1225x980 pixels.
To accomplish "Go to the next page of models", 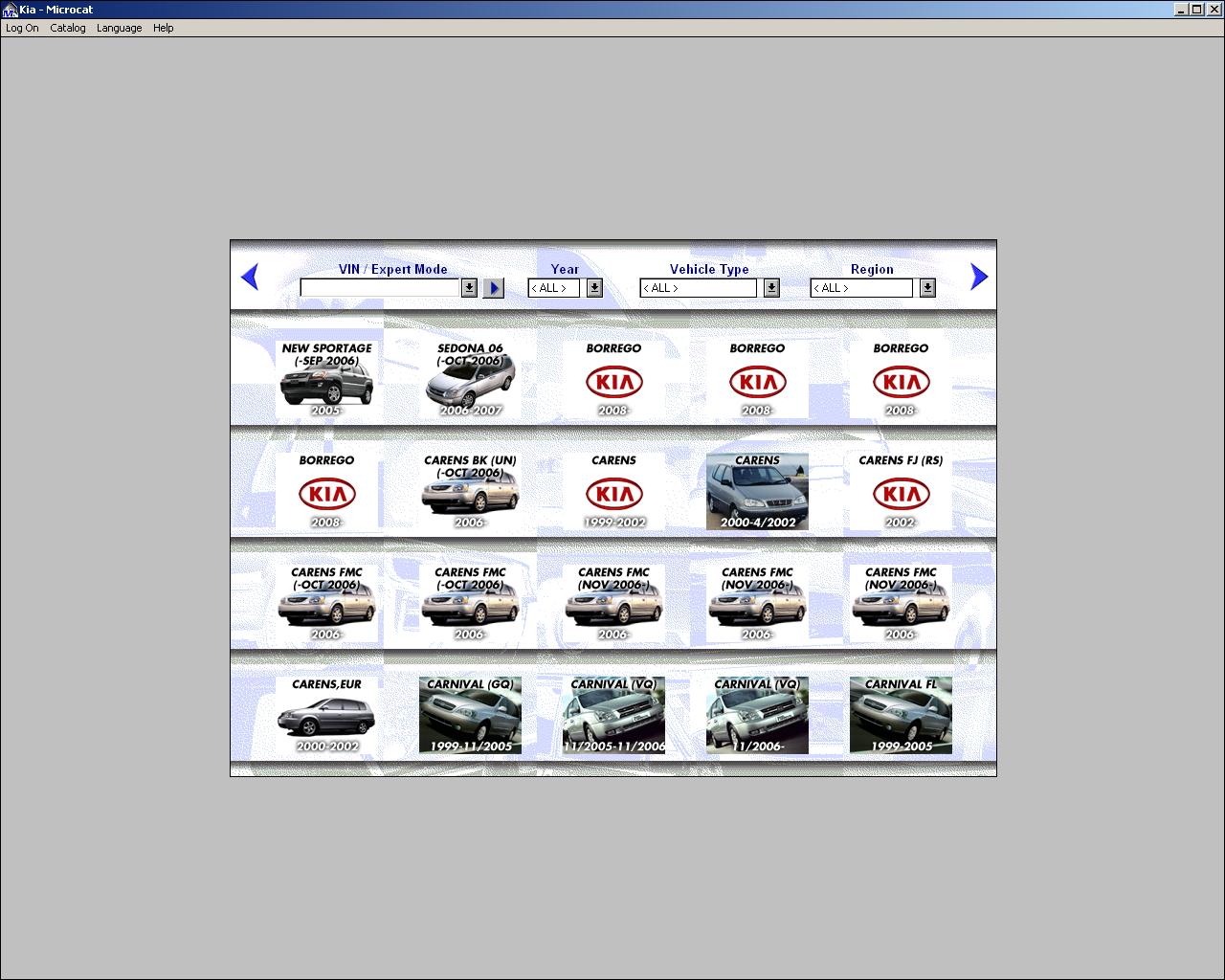I will pos(978,277).
